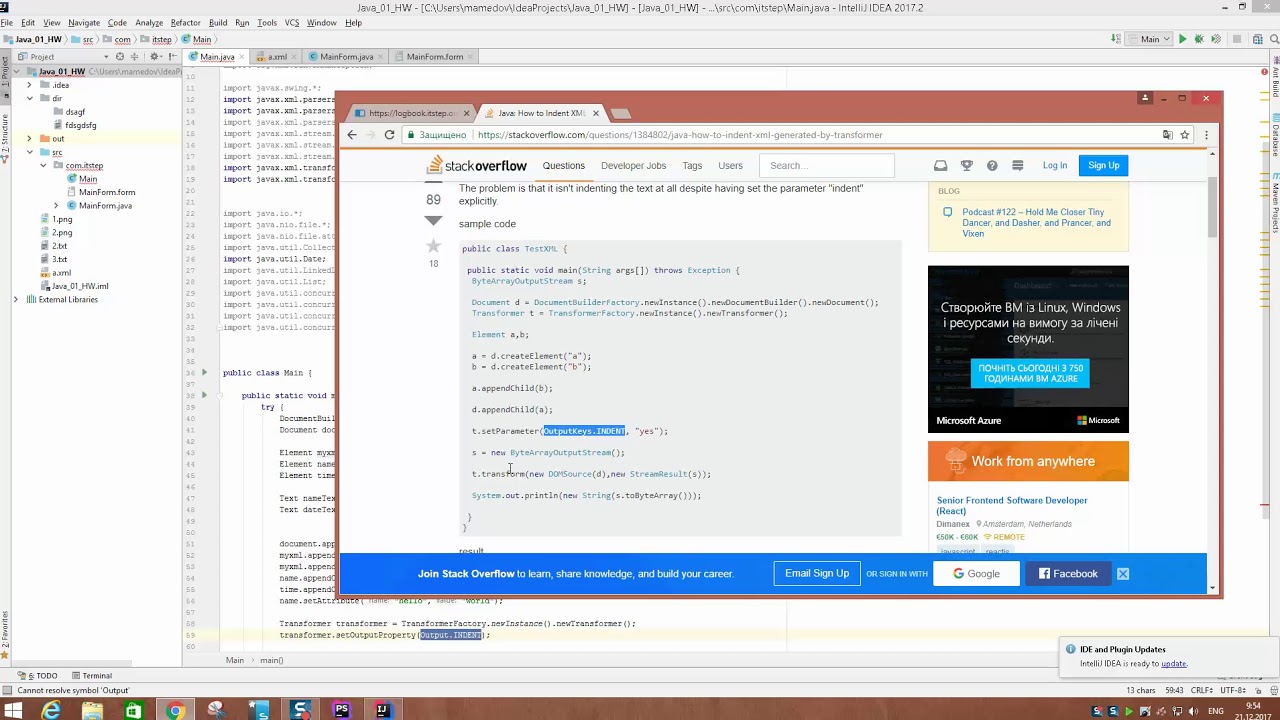1280x720 pixels.
Task: Go back in the Chrome browser
Action: click(x=351, y=135)
